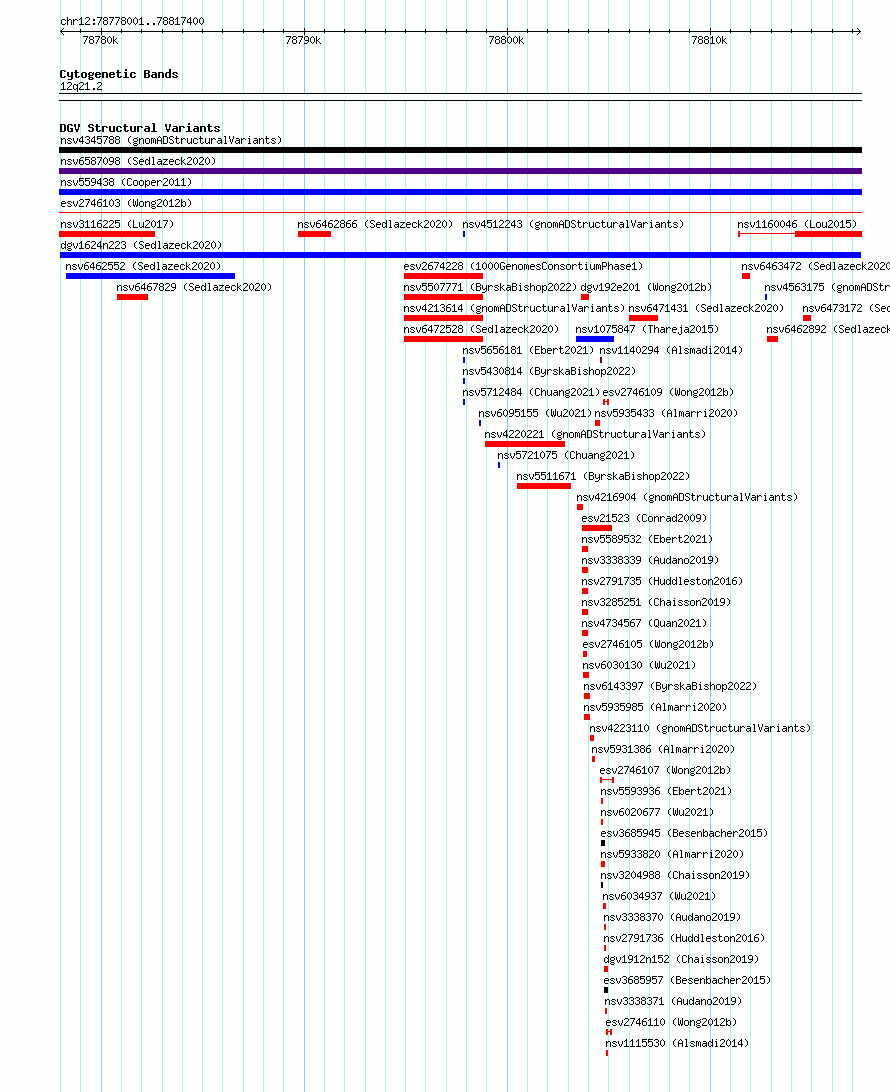Open nsv1140294 (Alsmadi2014) label

[x=671, y=350]
